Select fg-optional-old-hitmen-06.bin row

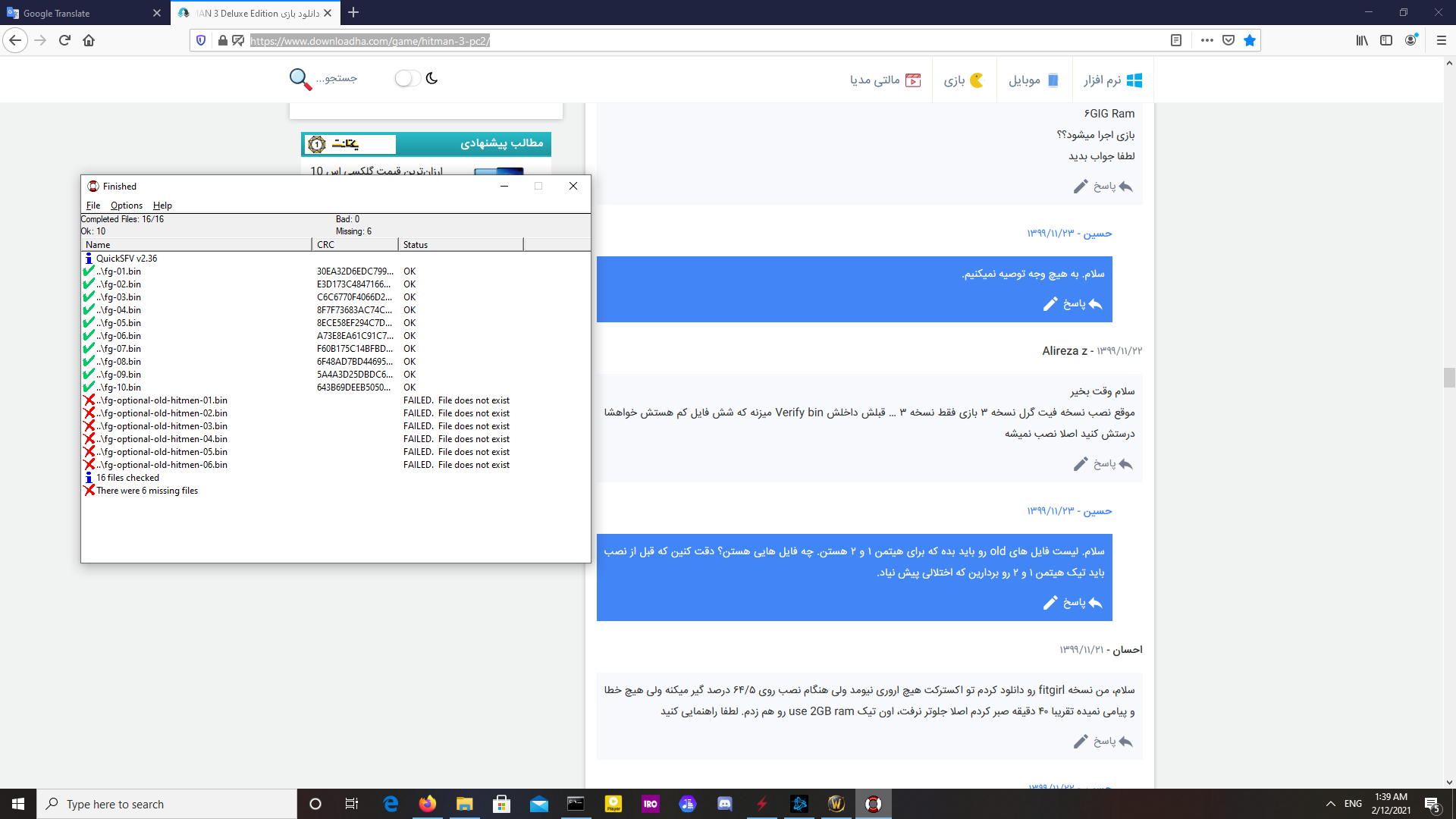(336, 465)
